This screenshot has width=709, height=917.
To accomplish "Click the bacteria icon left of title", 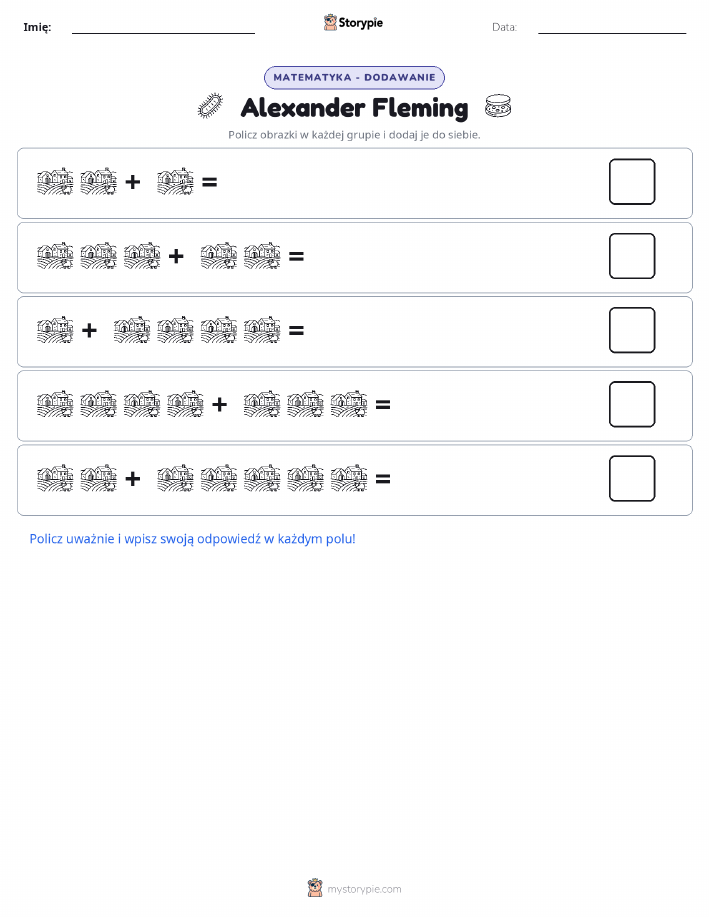I will click(210, 106).
